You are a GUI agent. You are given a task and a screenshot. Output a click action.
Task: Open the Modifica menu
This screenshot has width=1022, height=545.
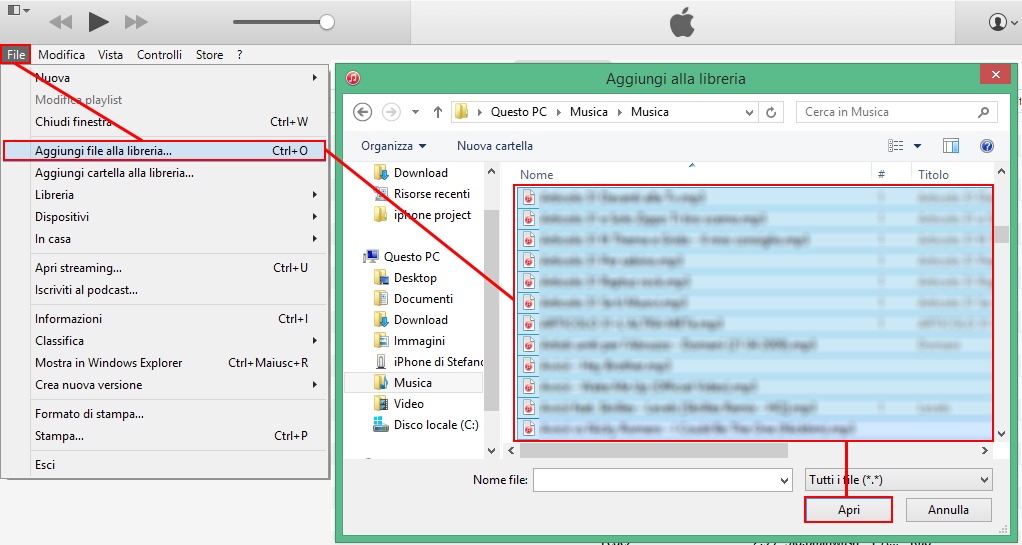point(61,55)
